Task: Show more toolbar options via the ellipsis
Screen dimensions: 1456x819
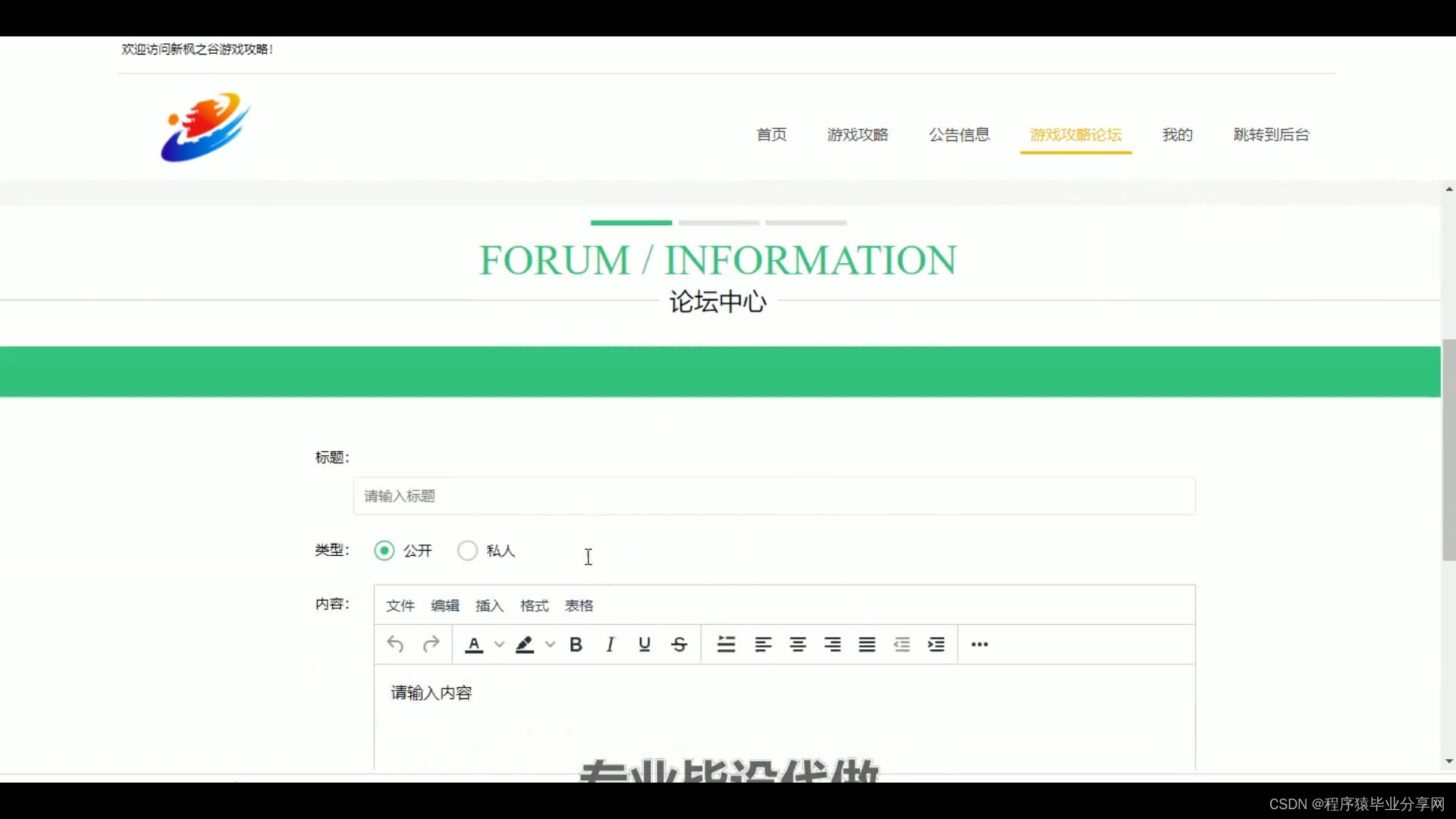Action: 979,645
